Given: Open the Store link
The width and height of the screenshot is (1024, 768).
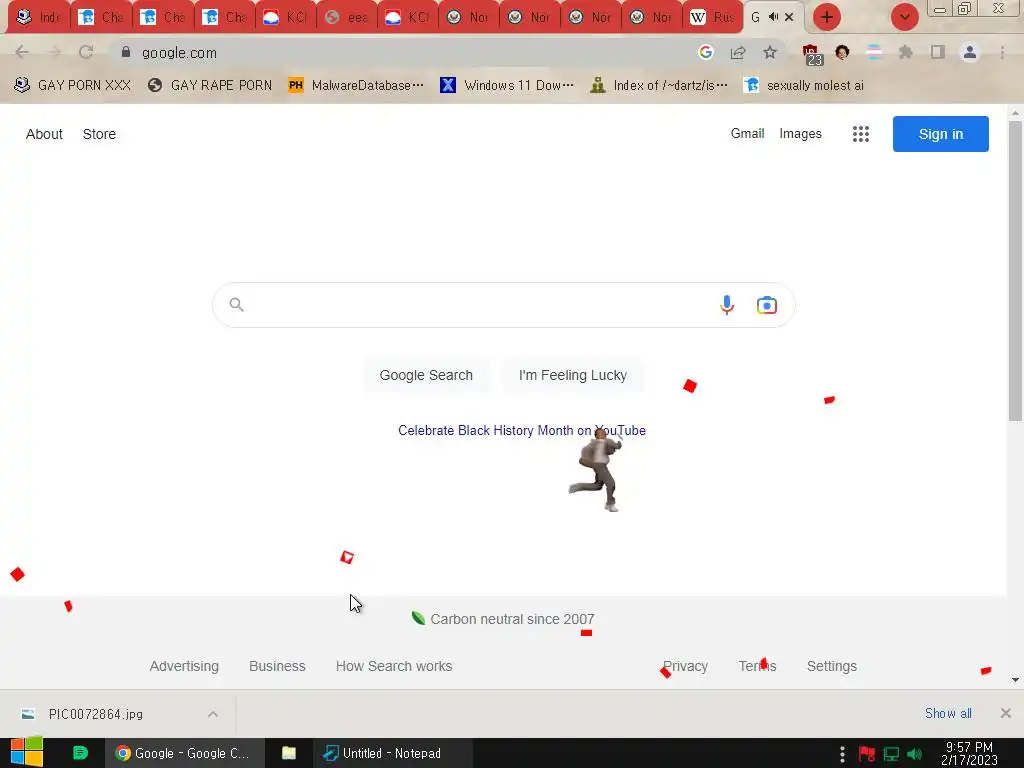Looking at the screenshot, I should [99, 134].
